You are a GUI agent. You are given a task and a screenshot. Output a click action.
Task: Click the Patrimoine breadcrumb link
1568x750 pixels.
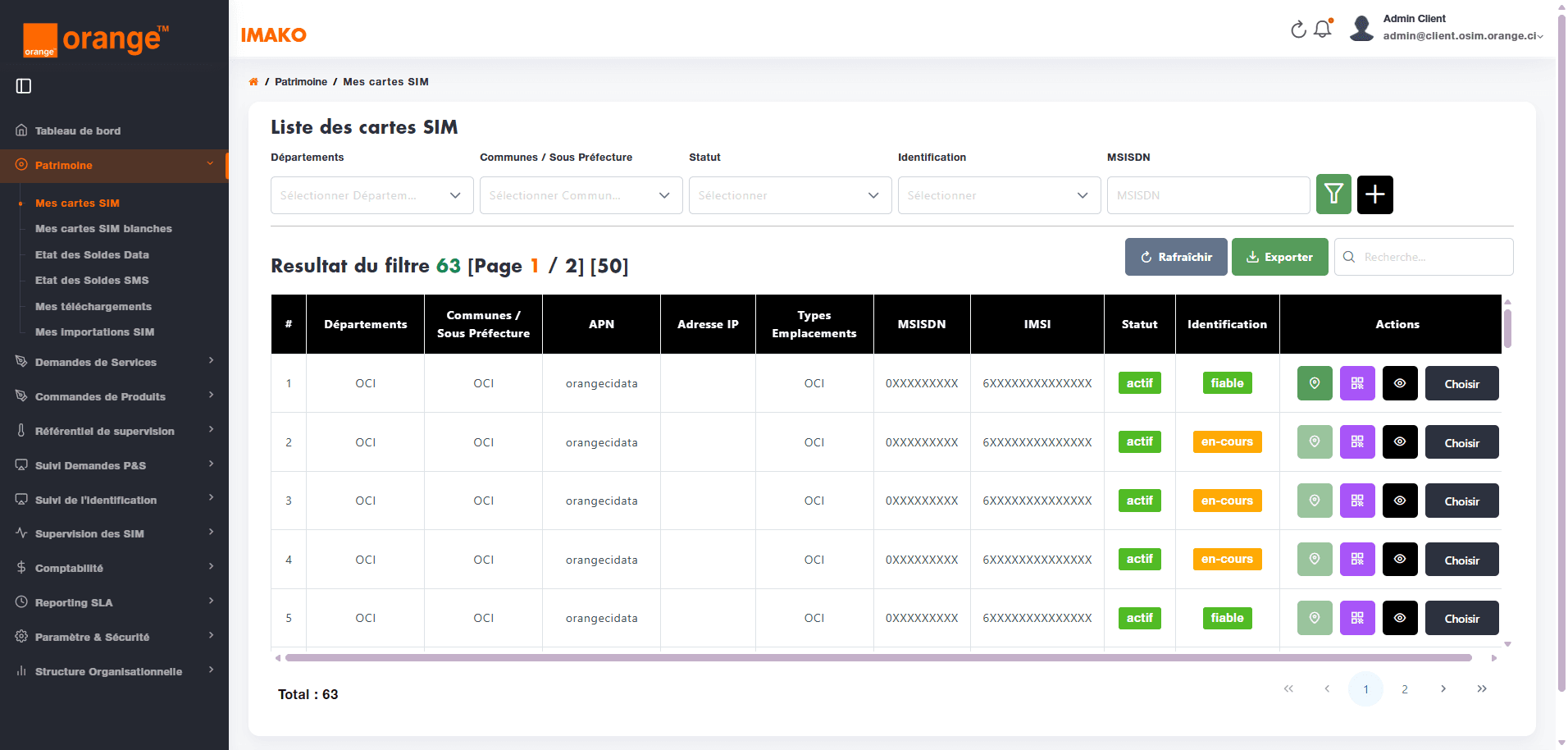click(301, 82)
